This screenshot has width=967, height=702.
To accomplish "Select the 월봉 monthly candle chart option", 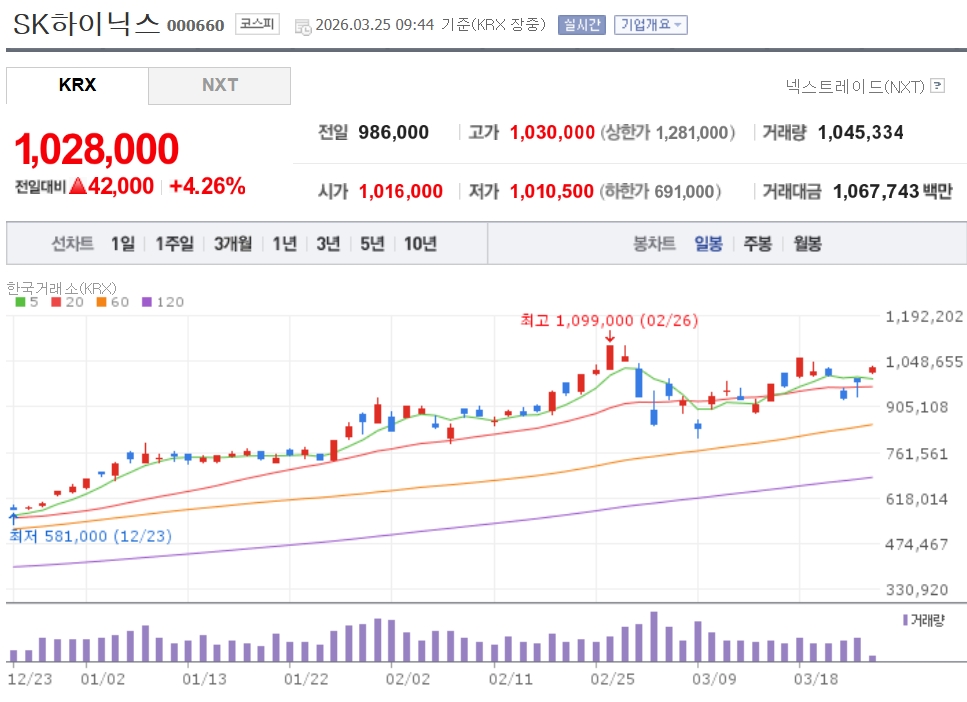I will coord(807,243).
